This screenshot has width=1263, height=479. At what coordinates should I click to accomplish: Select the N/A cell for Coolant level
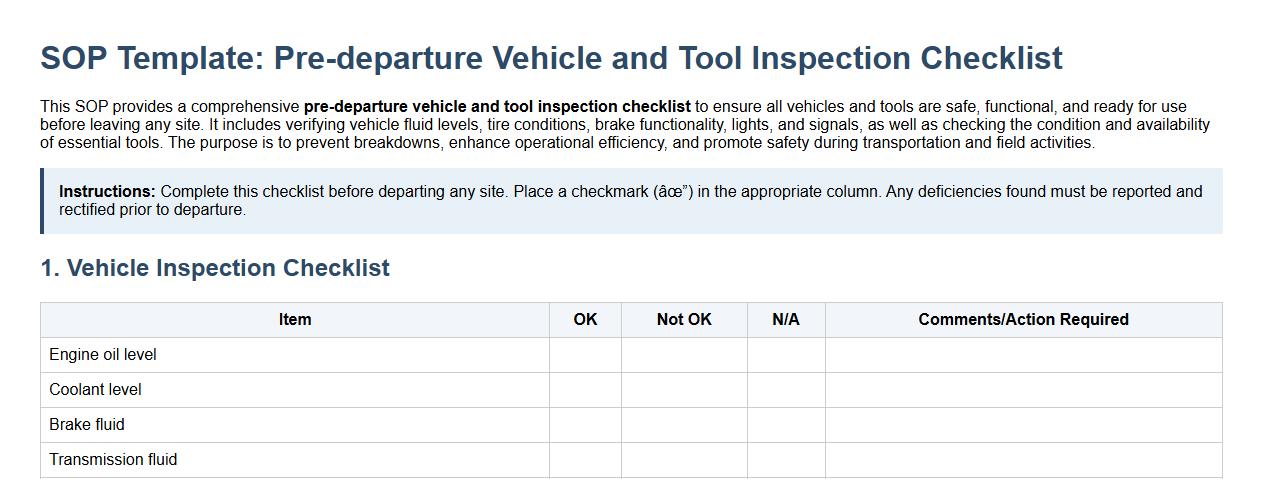786,390
